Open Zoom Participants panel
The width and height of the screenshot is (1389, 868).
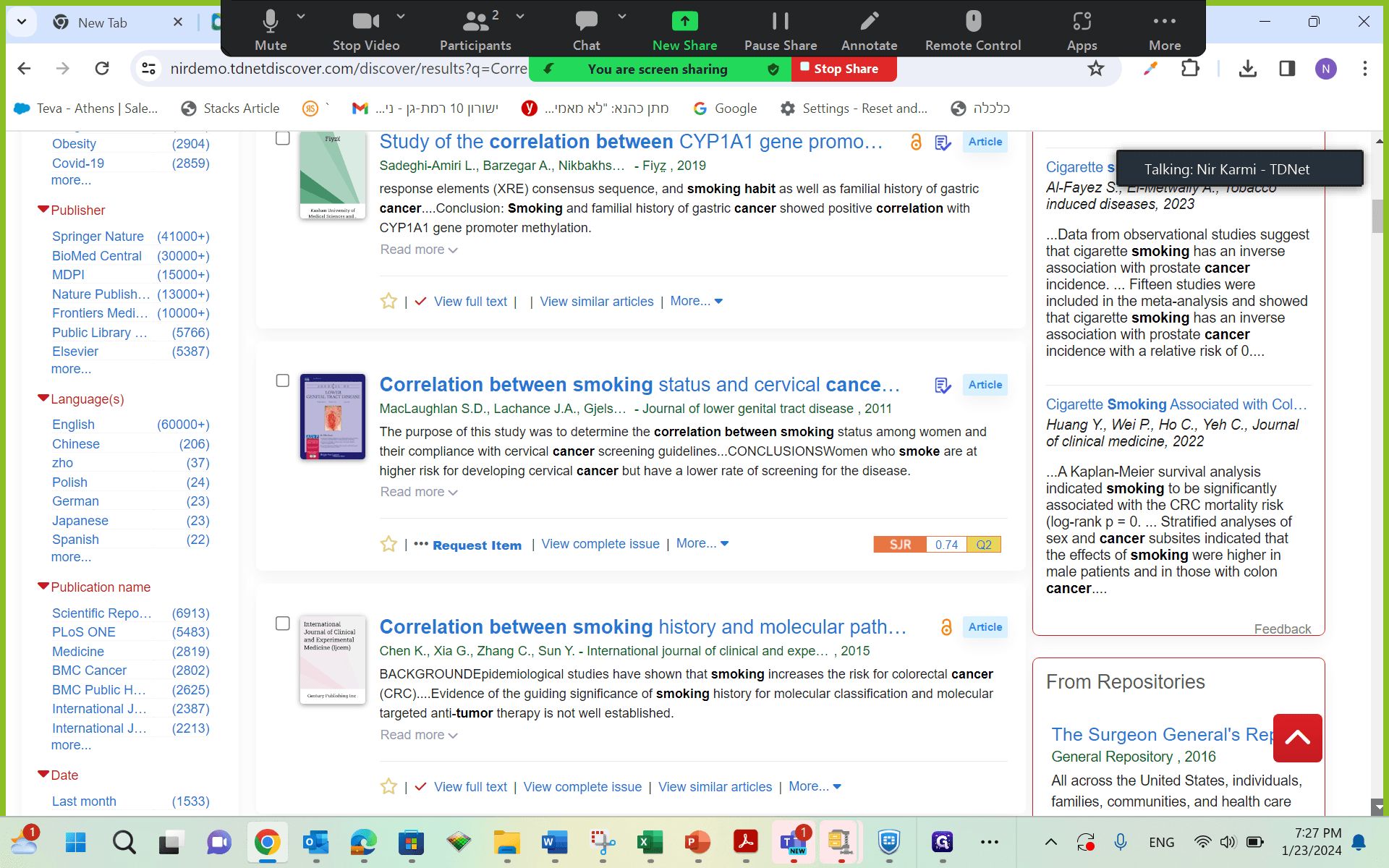click(x=475, y=29)
